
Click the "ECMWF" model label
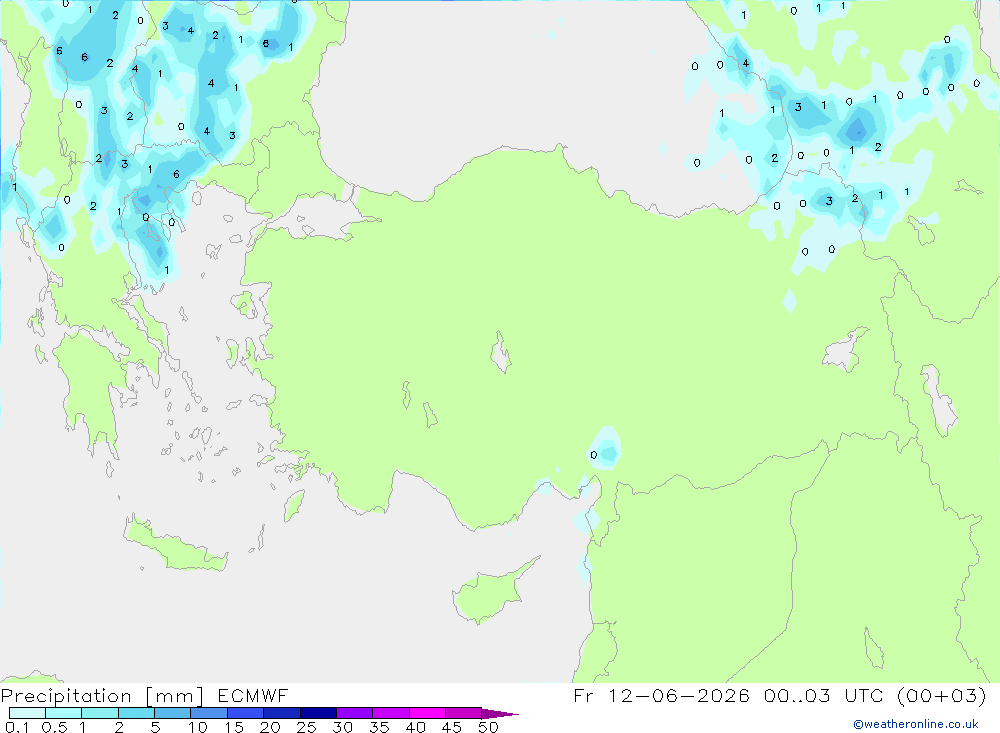click(x=253, y=695)
